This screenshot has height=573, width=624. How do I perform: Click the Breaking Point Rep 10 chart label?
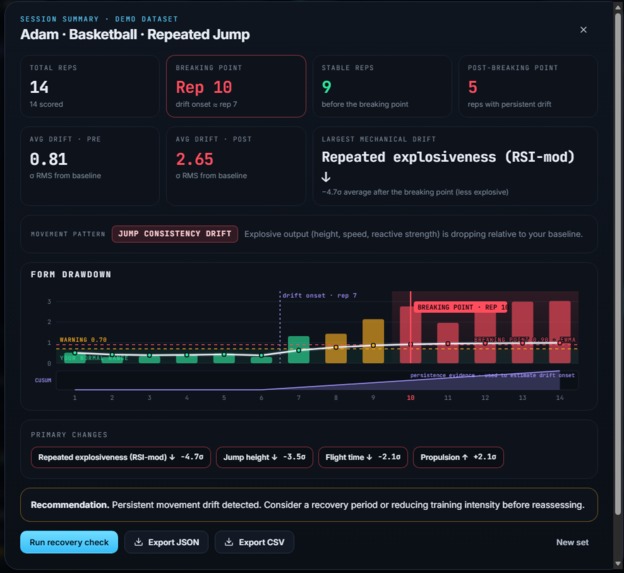click(460, 307)
